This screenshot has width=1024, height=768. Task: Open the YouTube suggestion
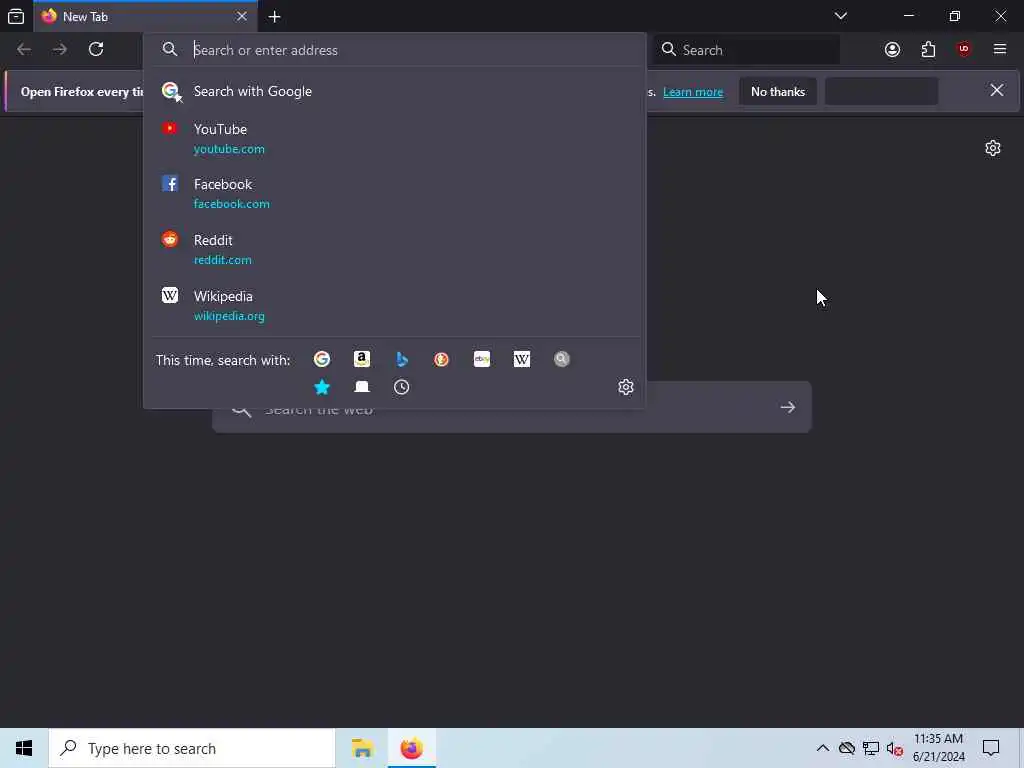point(394,138)
